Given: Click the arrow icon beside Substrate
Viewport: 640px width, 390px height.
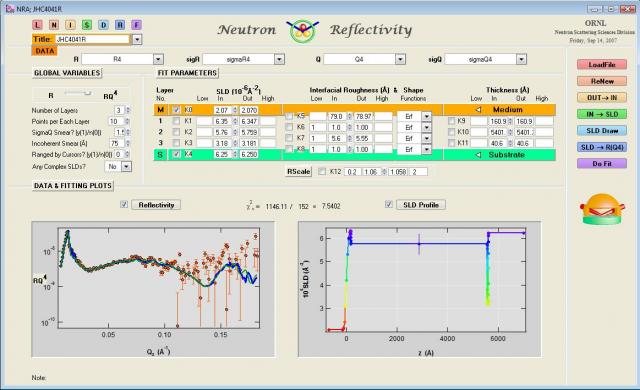Looking at the screenshot, I should pos(478,155).
